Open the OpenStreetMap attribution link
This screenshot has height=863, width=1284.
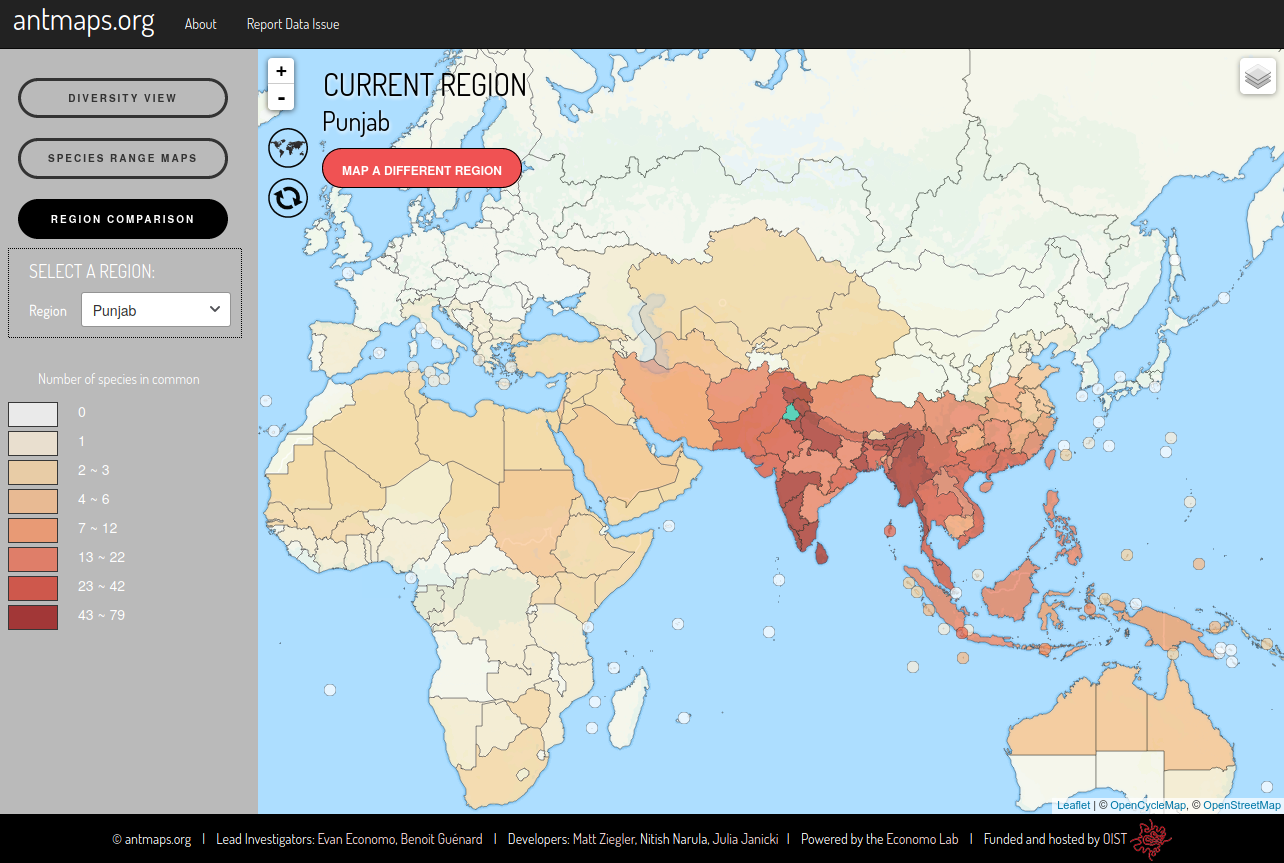click(1241, 805)
